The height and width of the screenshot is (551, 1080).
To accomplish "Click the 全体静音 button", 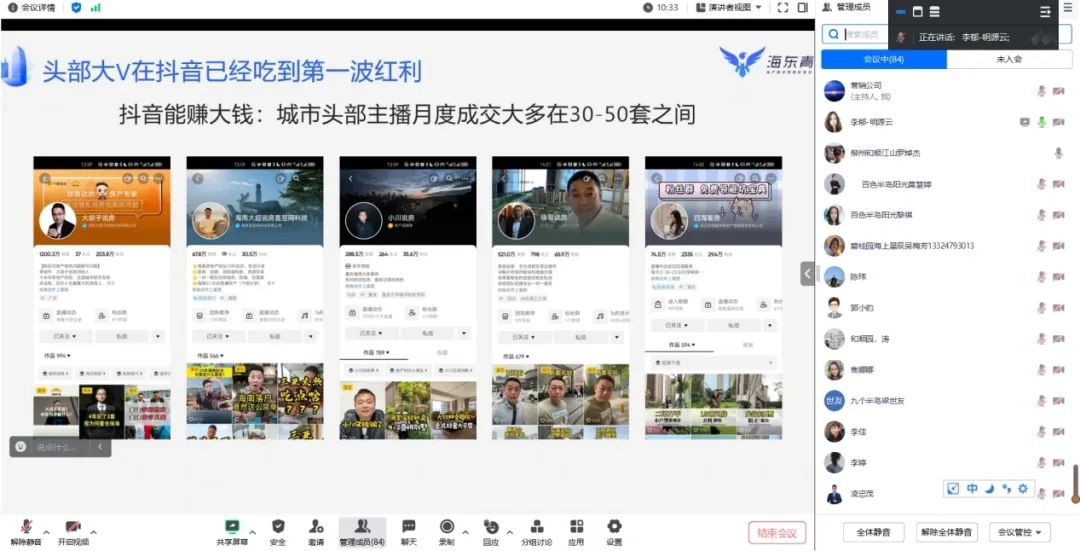I will (873, 532).
